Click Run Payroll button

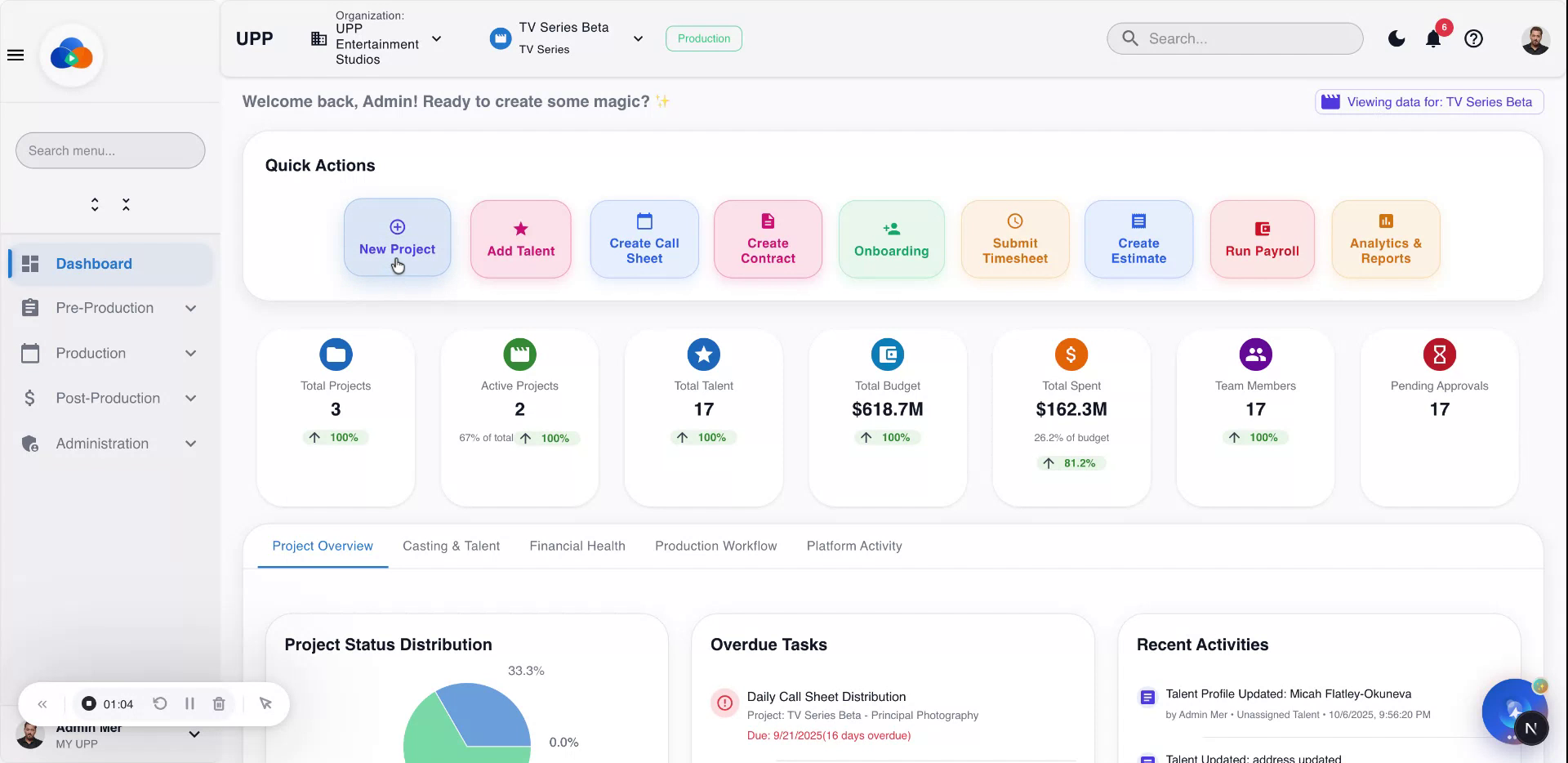click(1262, 239)
